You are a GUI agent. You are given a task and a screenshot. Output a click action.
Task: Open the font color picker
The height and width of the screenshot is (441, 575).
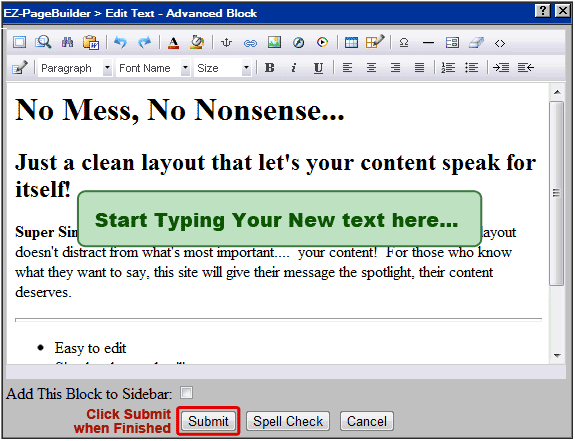(173, 43)
